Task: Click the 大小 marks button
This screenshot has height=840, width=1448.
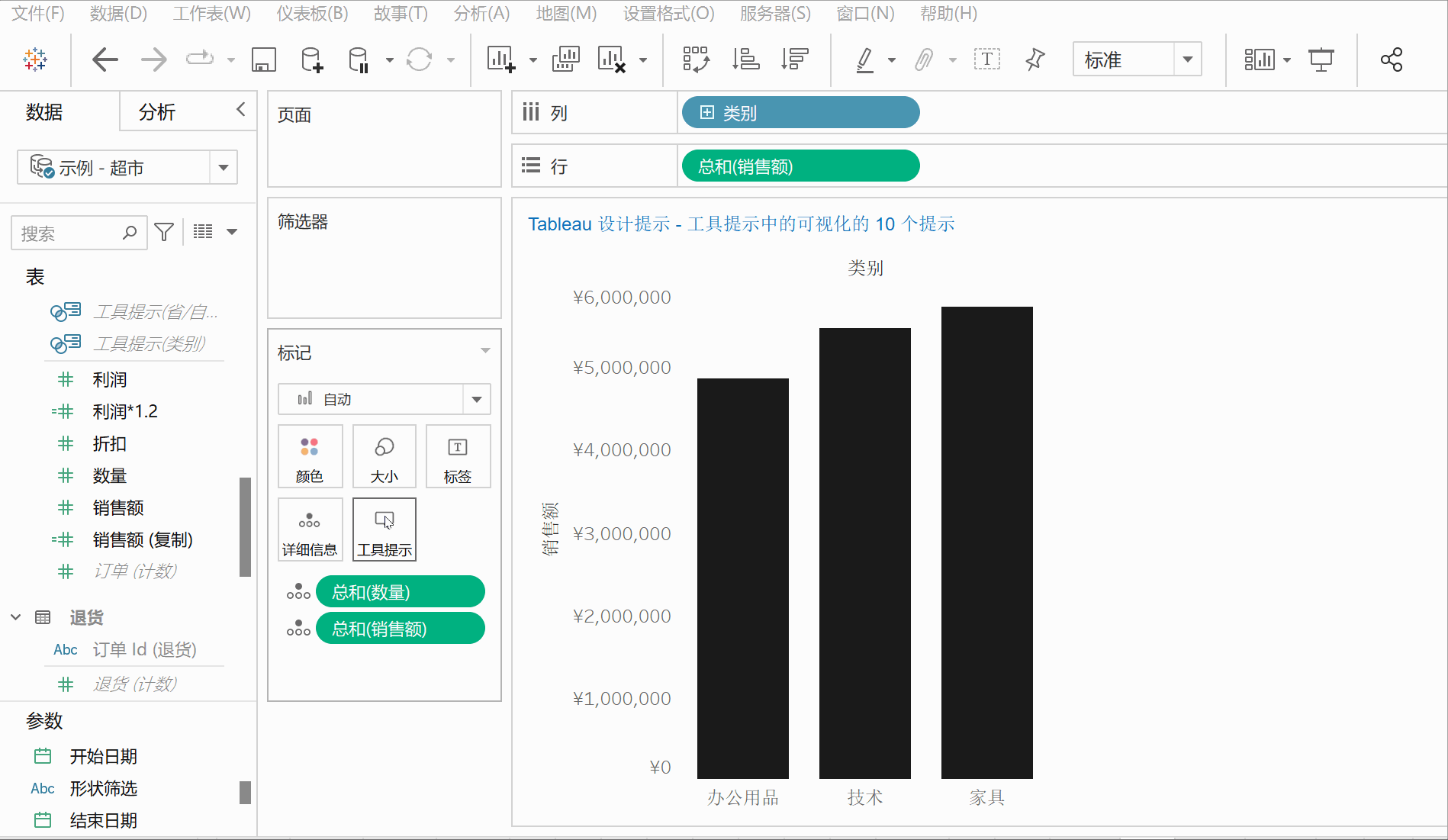Action: point(385,456)
